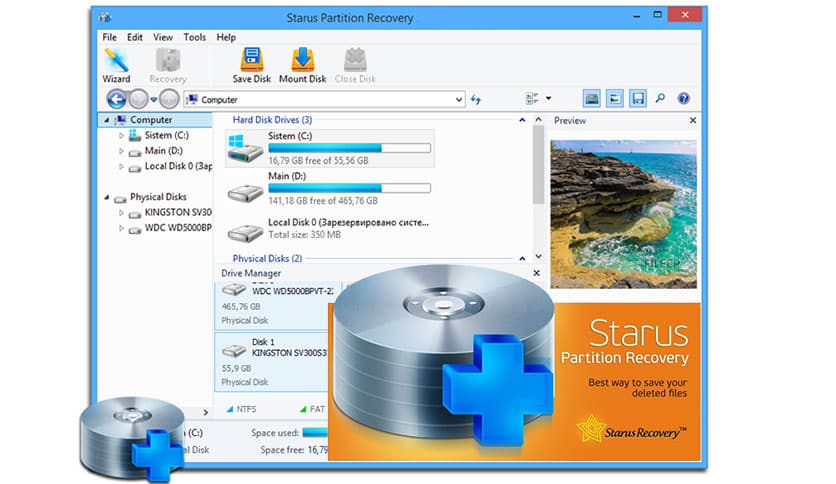Open help with the question mark icon
Screen dimensions: 836x484
[x=684, y=98]
